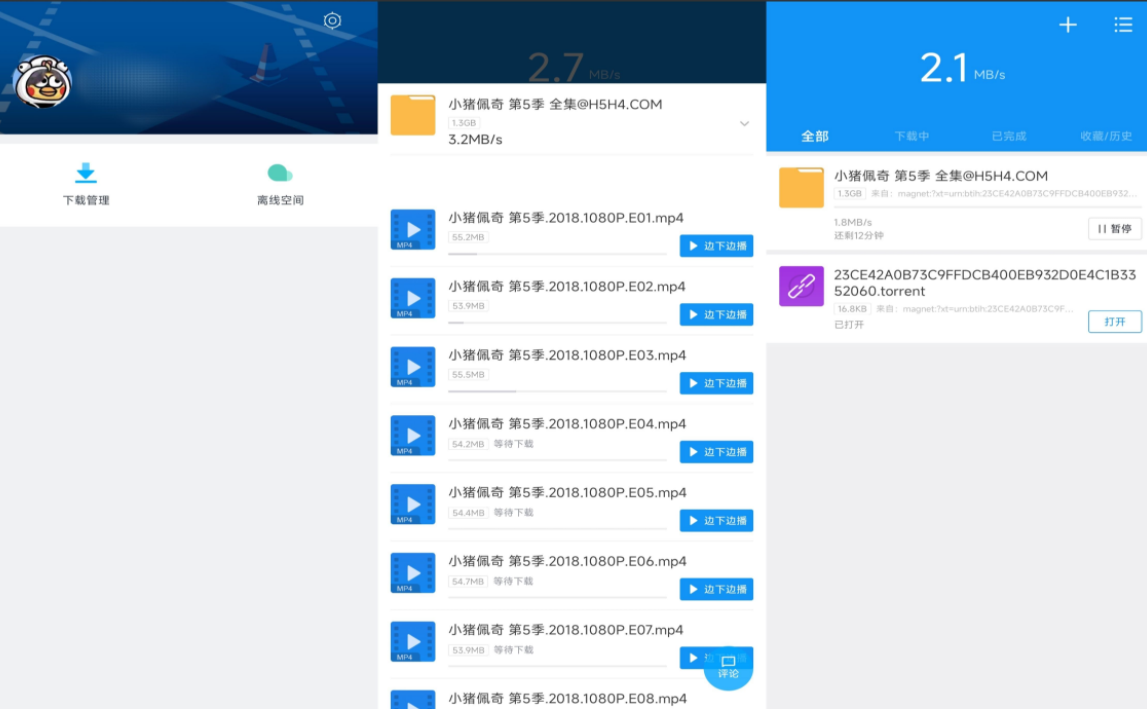The image size is (1147, 709).
Task: Click the purple torrent link icon
Action: click(801, 286)
